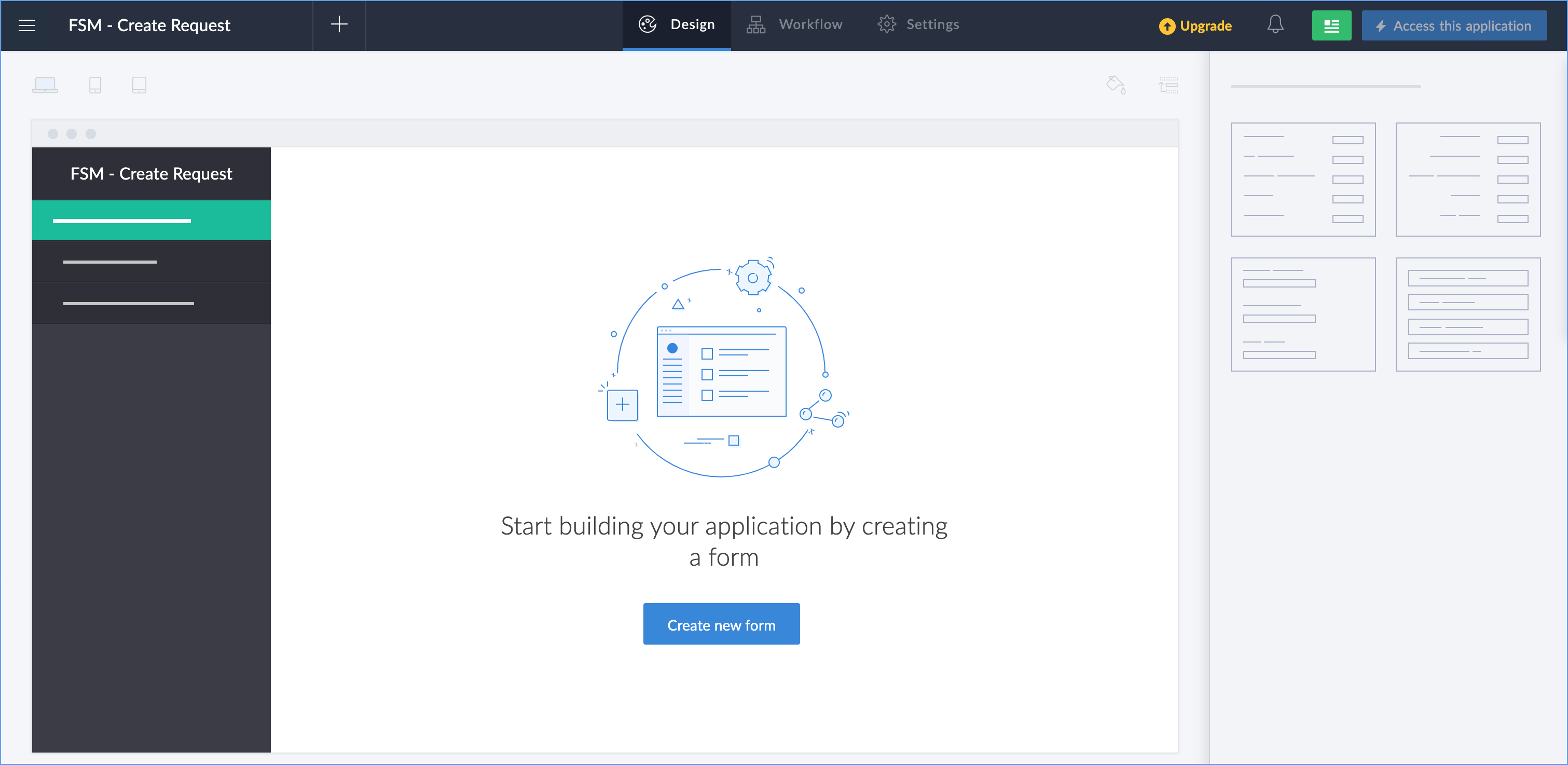Select the green highlighted sidebar menu item

point(151,221)
